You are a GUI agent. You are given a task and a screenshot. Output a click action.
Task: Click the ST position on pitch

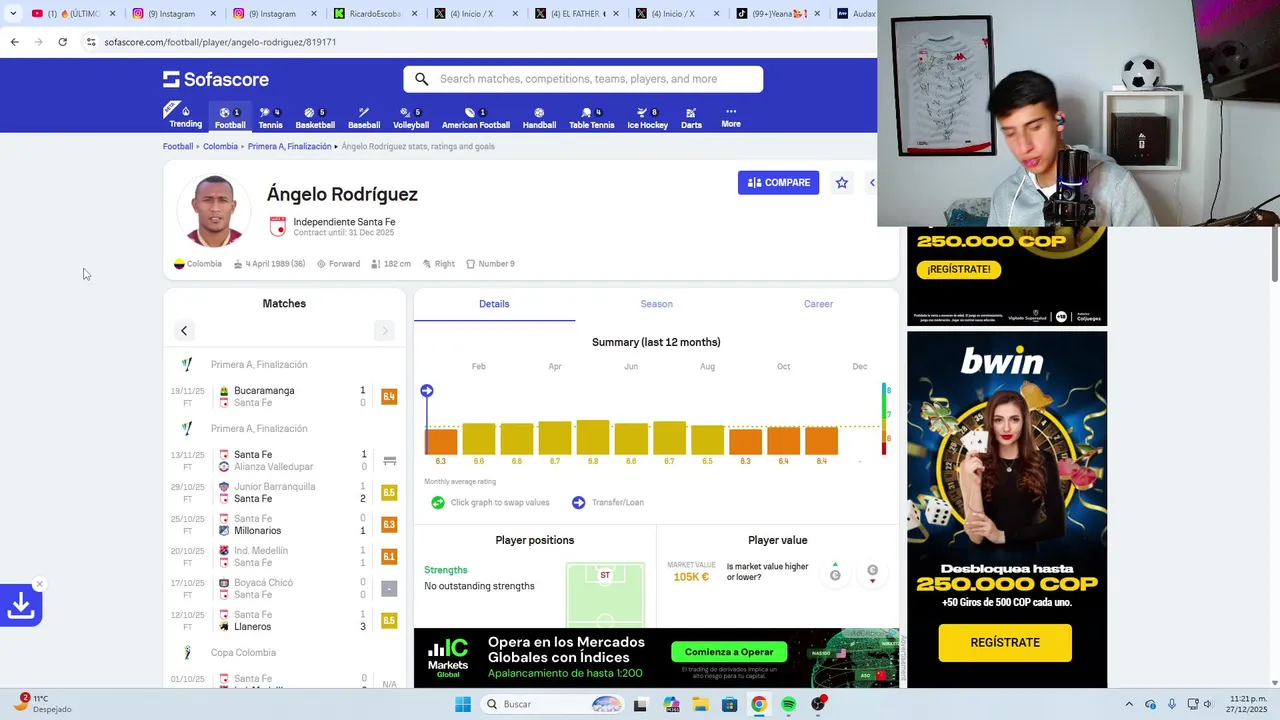pyautogui.click(x=605, y=575)
